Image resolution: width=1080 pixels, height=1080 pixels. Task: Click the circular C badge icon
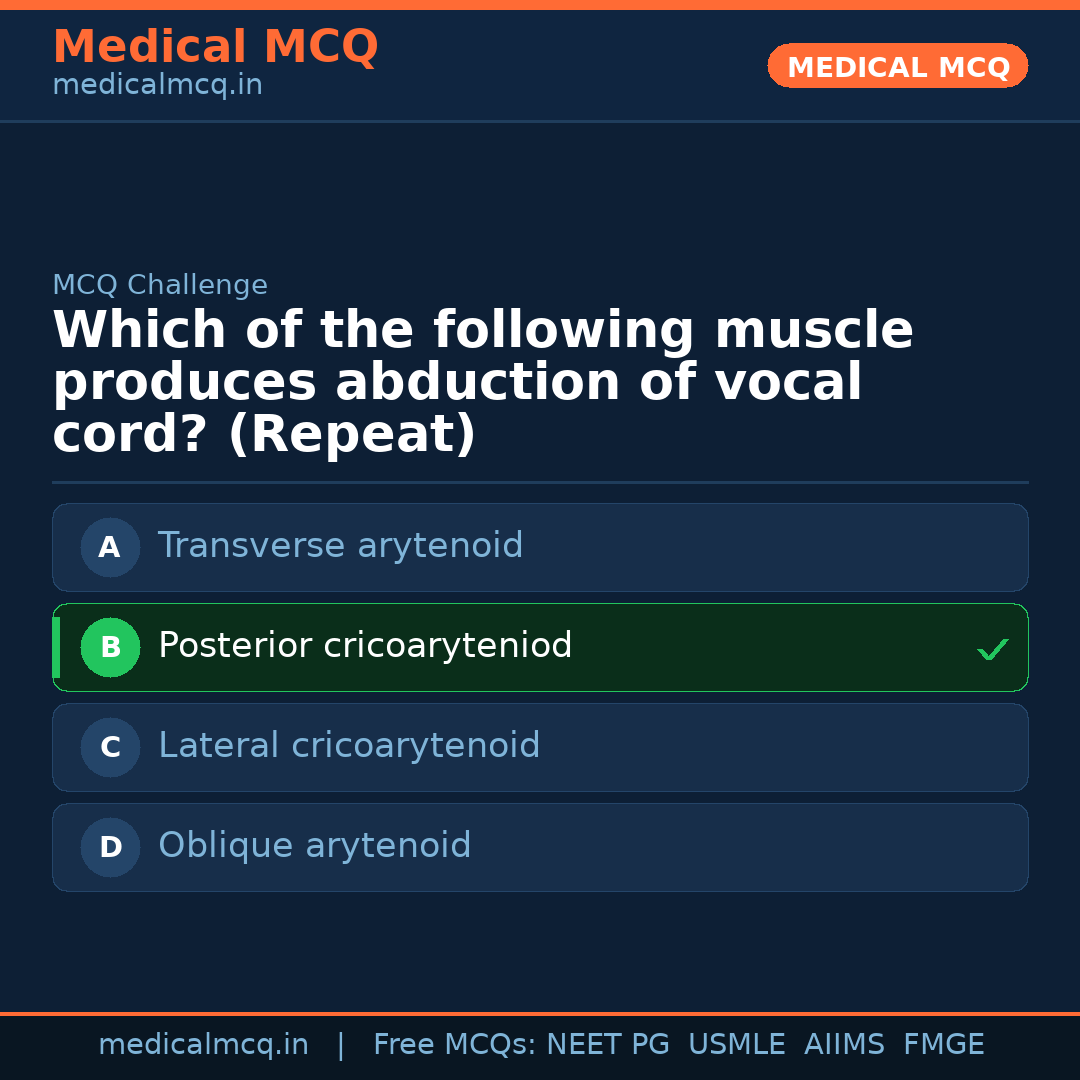click(x=110, y=747)
